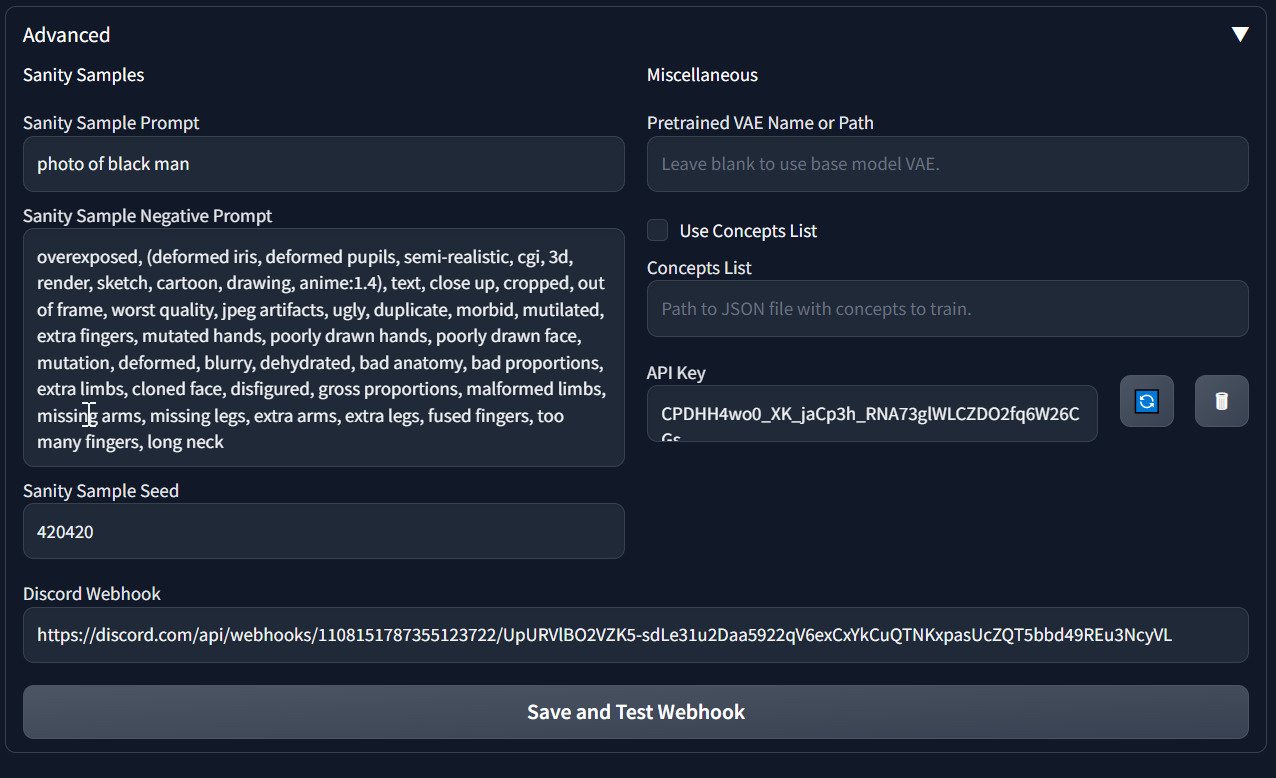This screenshot has width=1276, height=778.
Task: Click the Sanity Samples heading
Action: click(x=83, y=74)
